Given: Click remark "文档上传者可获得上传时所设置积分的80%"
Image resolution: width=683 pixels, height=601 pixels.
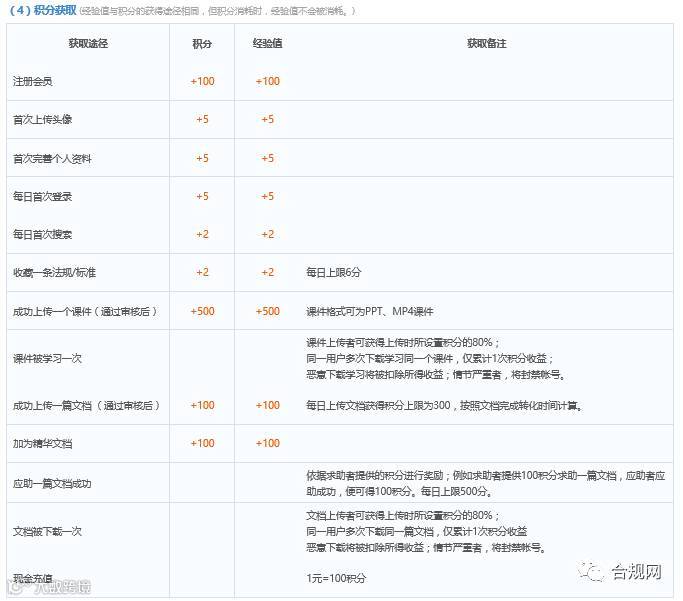Looking at the screenshot, I should pyautogui.click(x=399, y=516).
